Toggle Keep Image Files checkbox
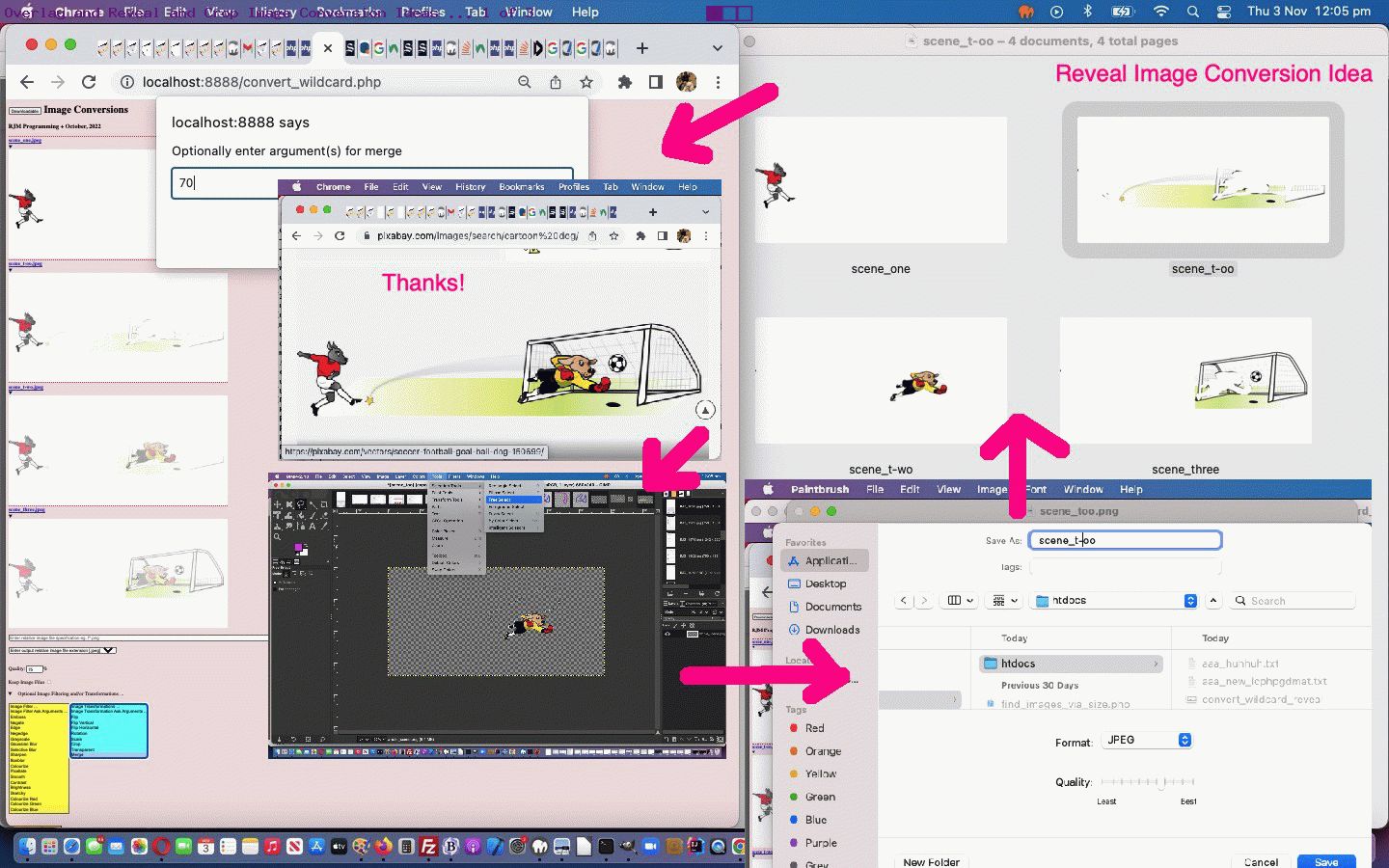The height and width of the screenshot is (868, 1389). point(48,682)
